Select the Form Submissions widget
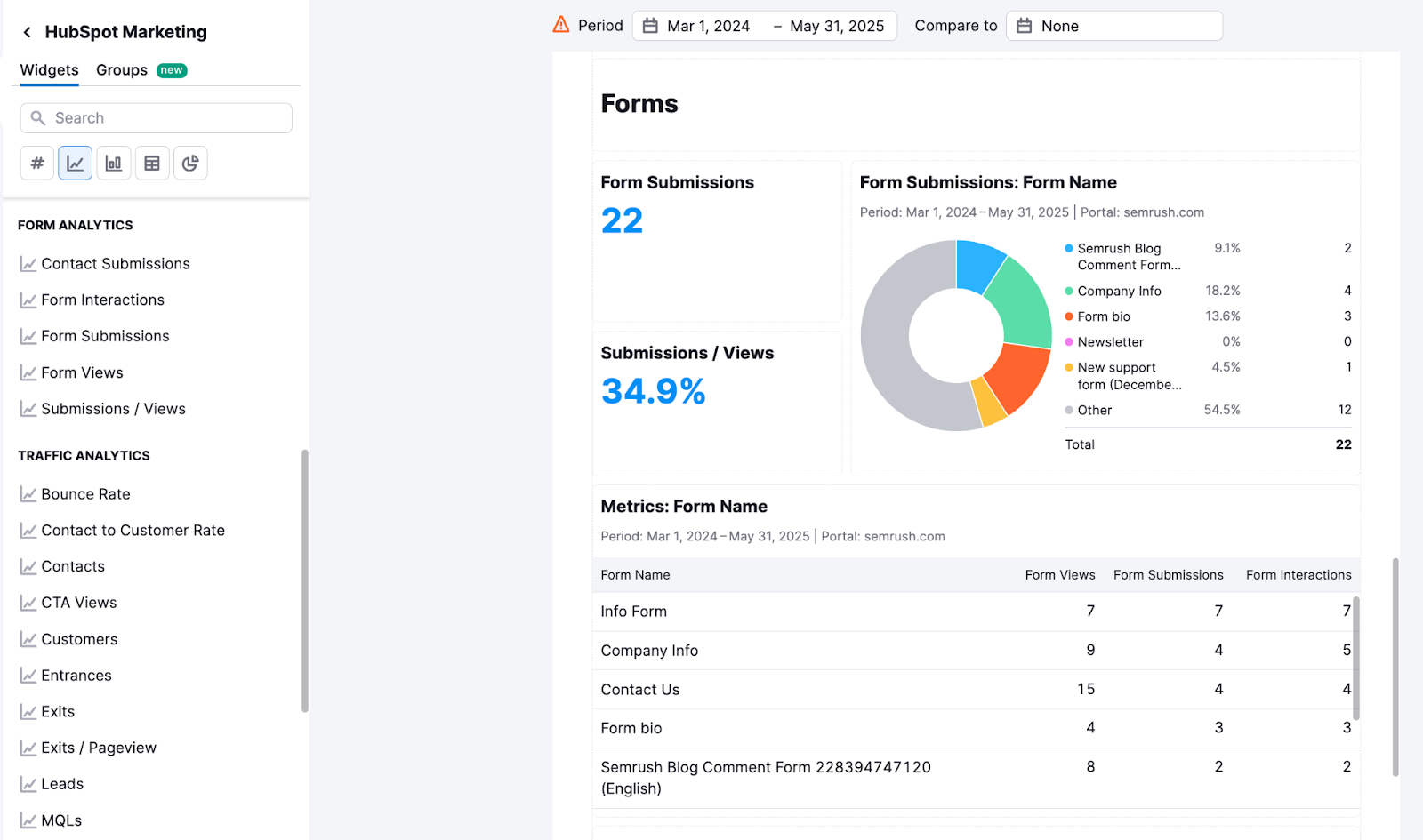Screen dimensions: 1423x840 coord(105,336)
